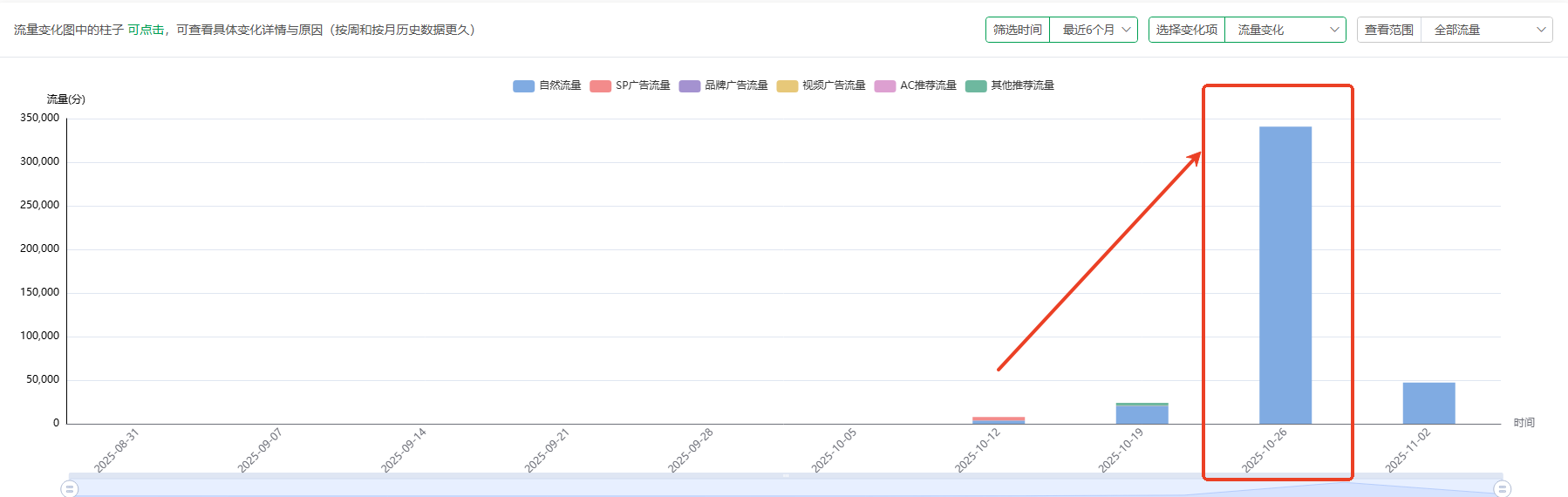The width and height of the screenshot is (1568, 497).
Task: Click the 查看范围 label
Action: [1389, 30]
